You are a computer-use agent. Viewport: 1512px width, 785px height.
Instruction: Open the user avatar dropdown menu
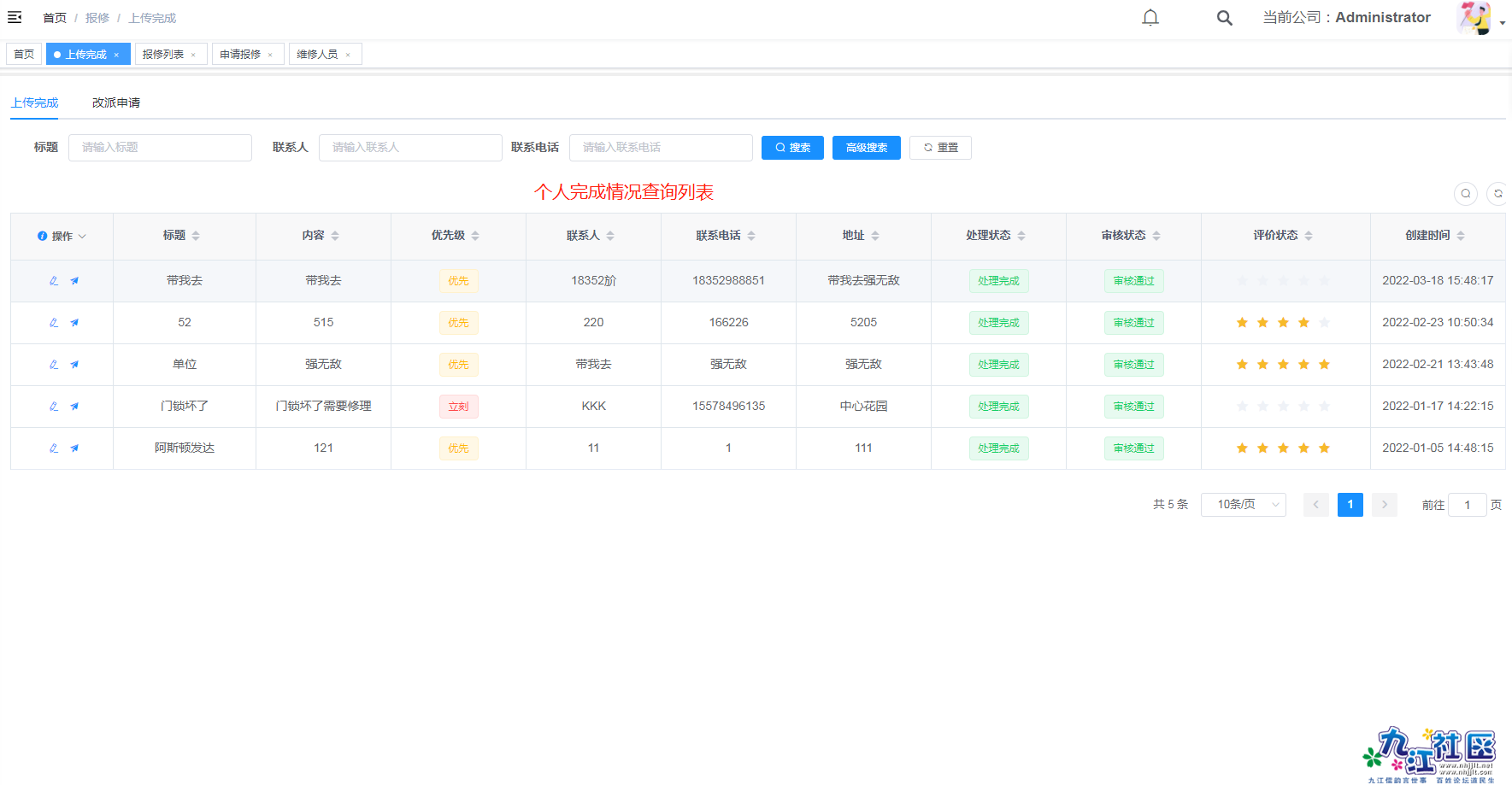click(x=1480, y=18)
